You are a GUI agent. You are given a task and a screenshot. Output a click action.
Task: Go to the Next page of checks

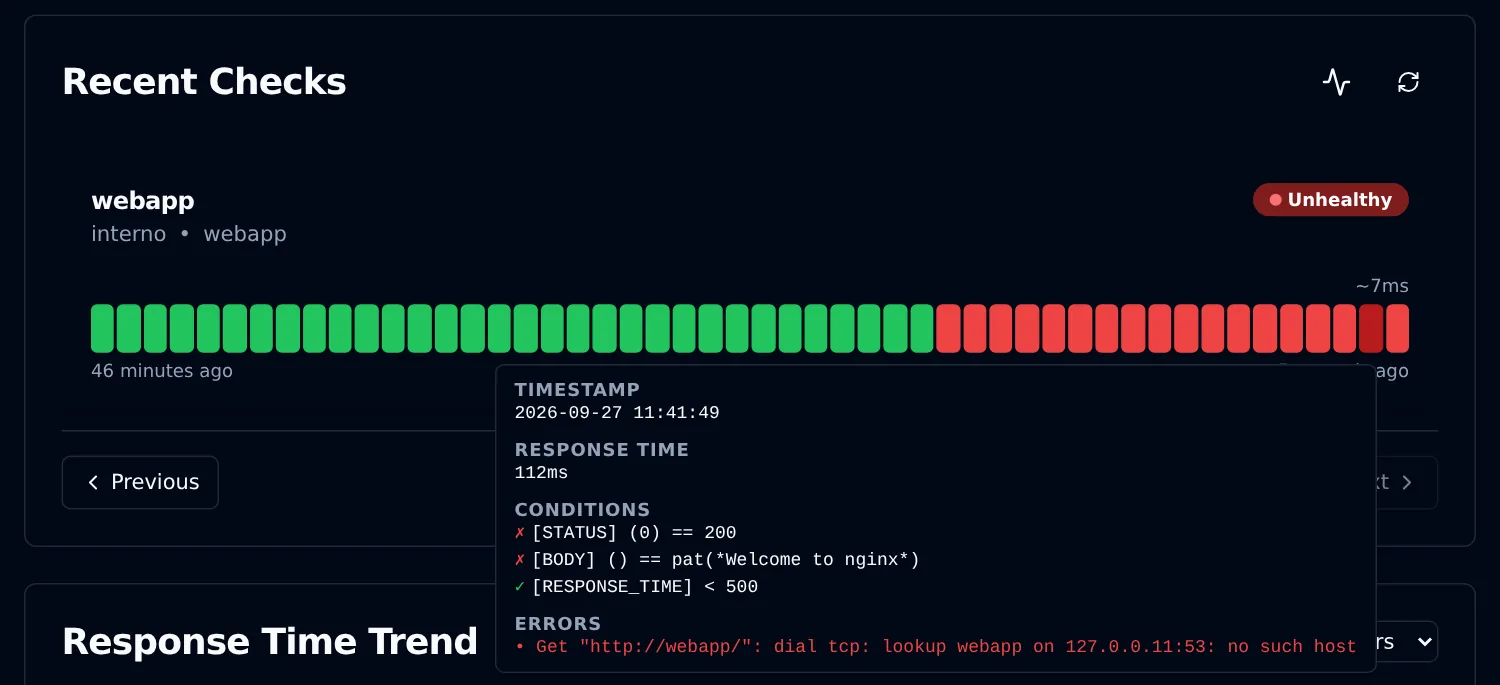pyautogui.click(x=1407, y=482)
